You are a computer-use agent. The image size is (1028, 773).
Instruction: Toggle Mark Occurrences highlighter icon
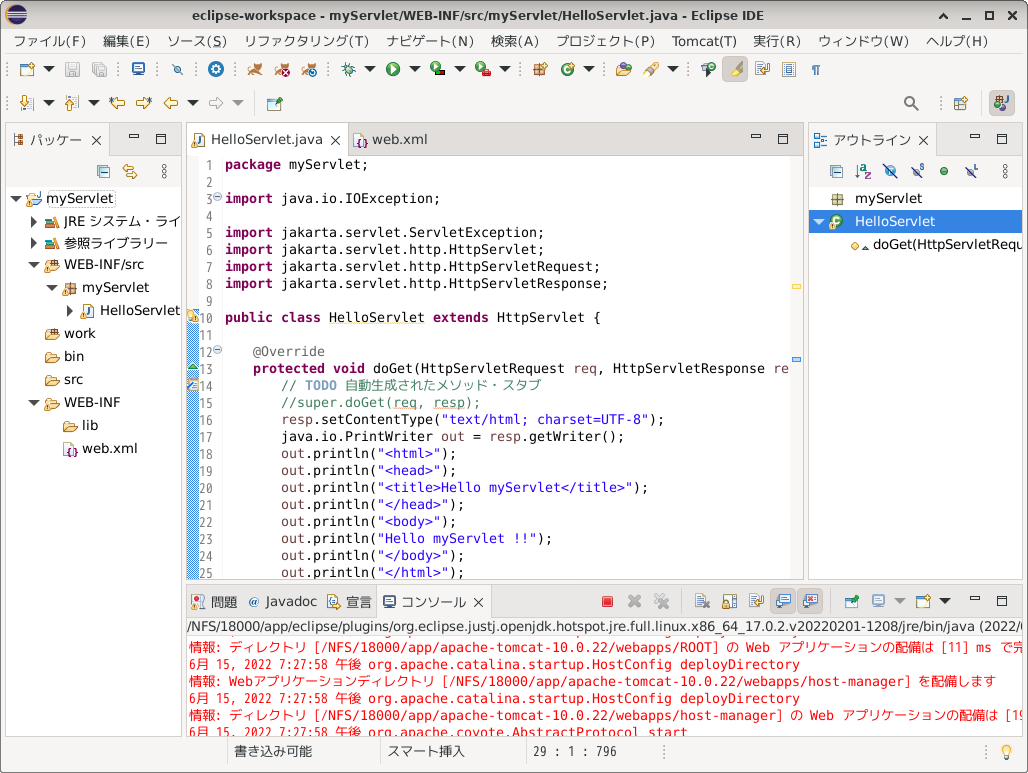[x=735, y=69]
